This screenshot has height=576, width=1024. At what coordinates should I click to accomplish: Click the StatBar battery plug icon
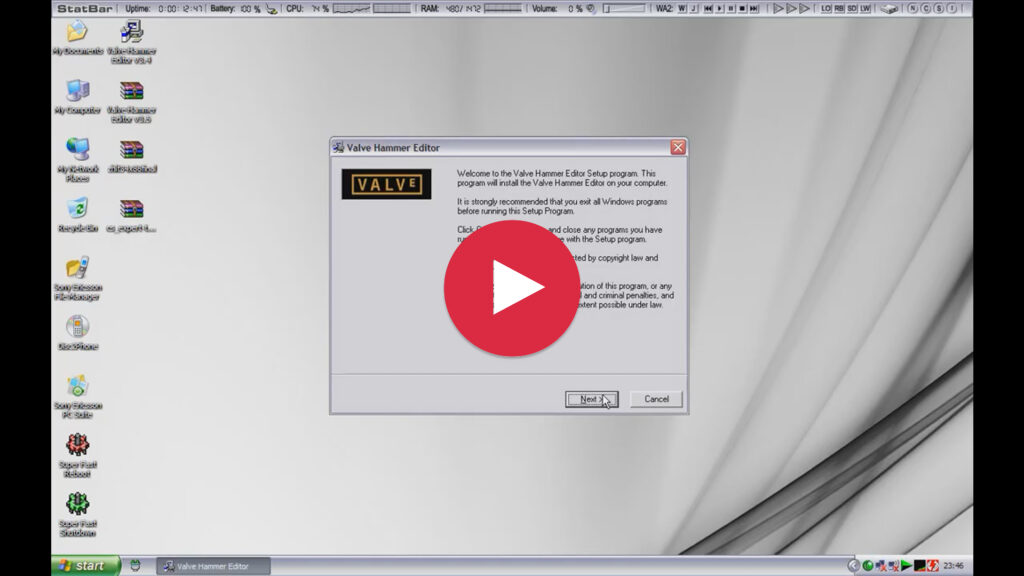click(271, 9)
